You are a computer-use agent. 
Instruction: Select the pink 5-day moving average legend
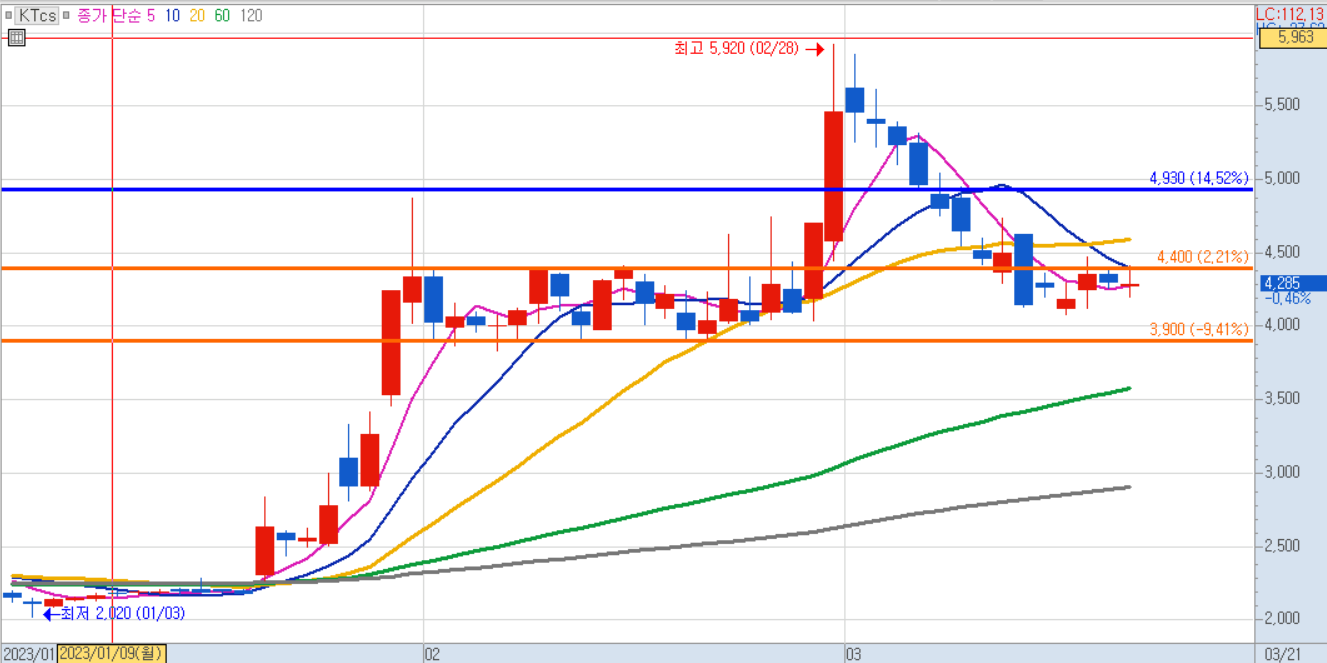coord(151,16)
